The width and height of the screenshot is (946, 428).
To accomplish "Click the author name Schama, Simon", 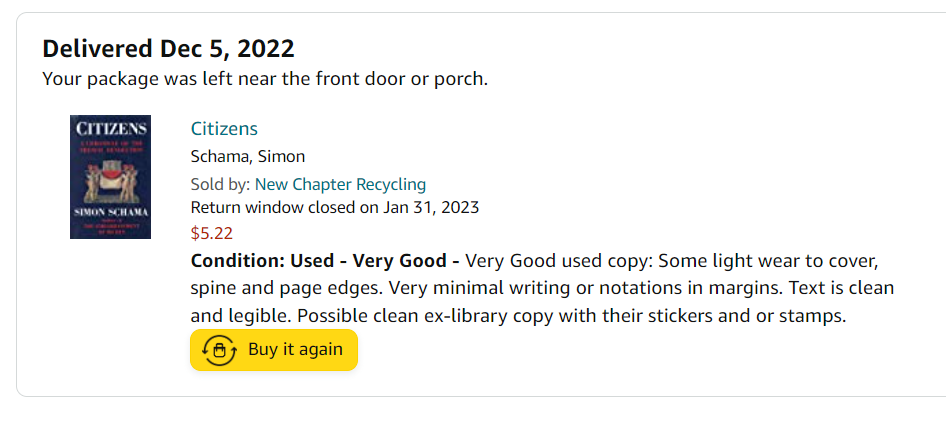I will tap(247, 156).
